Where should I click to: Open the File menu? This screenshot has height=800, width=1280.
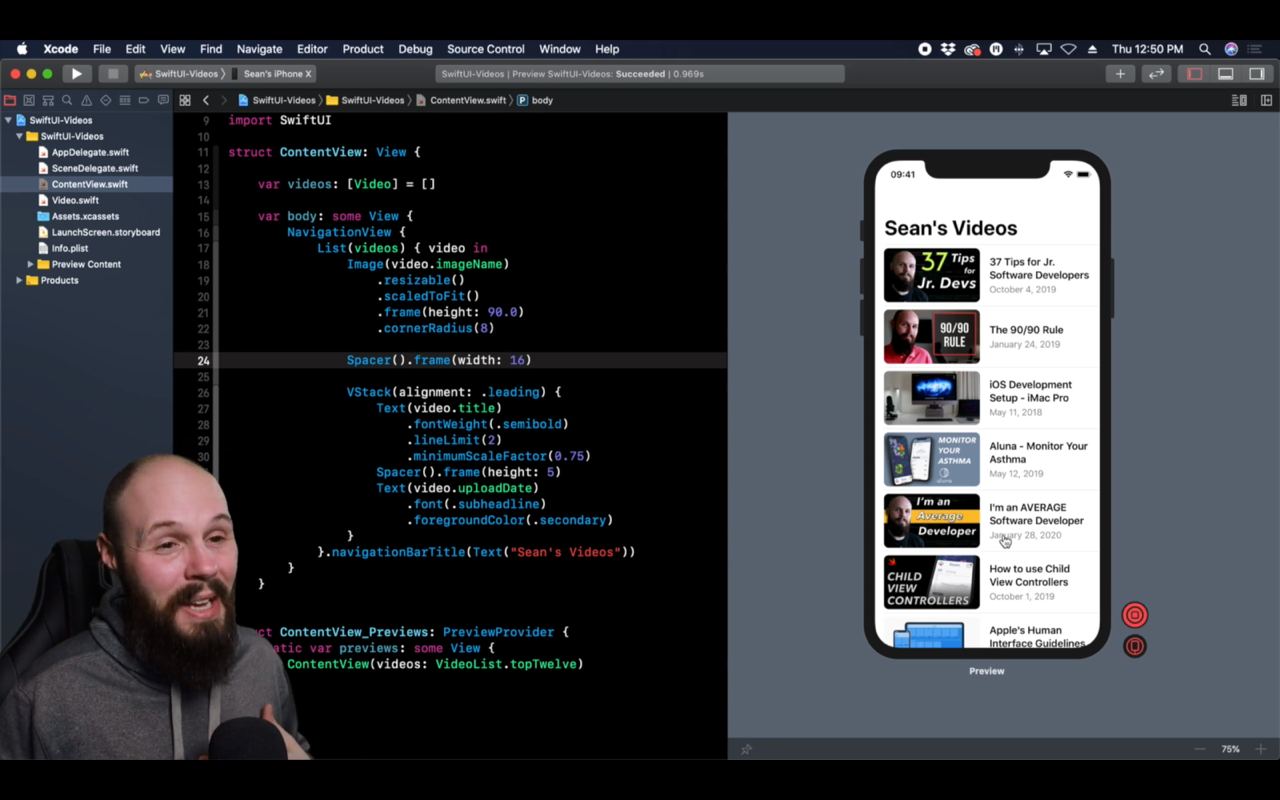point(102,49)
